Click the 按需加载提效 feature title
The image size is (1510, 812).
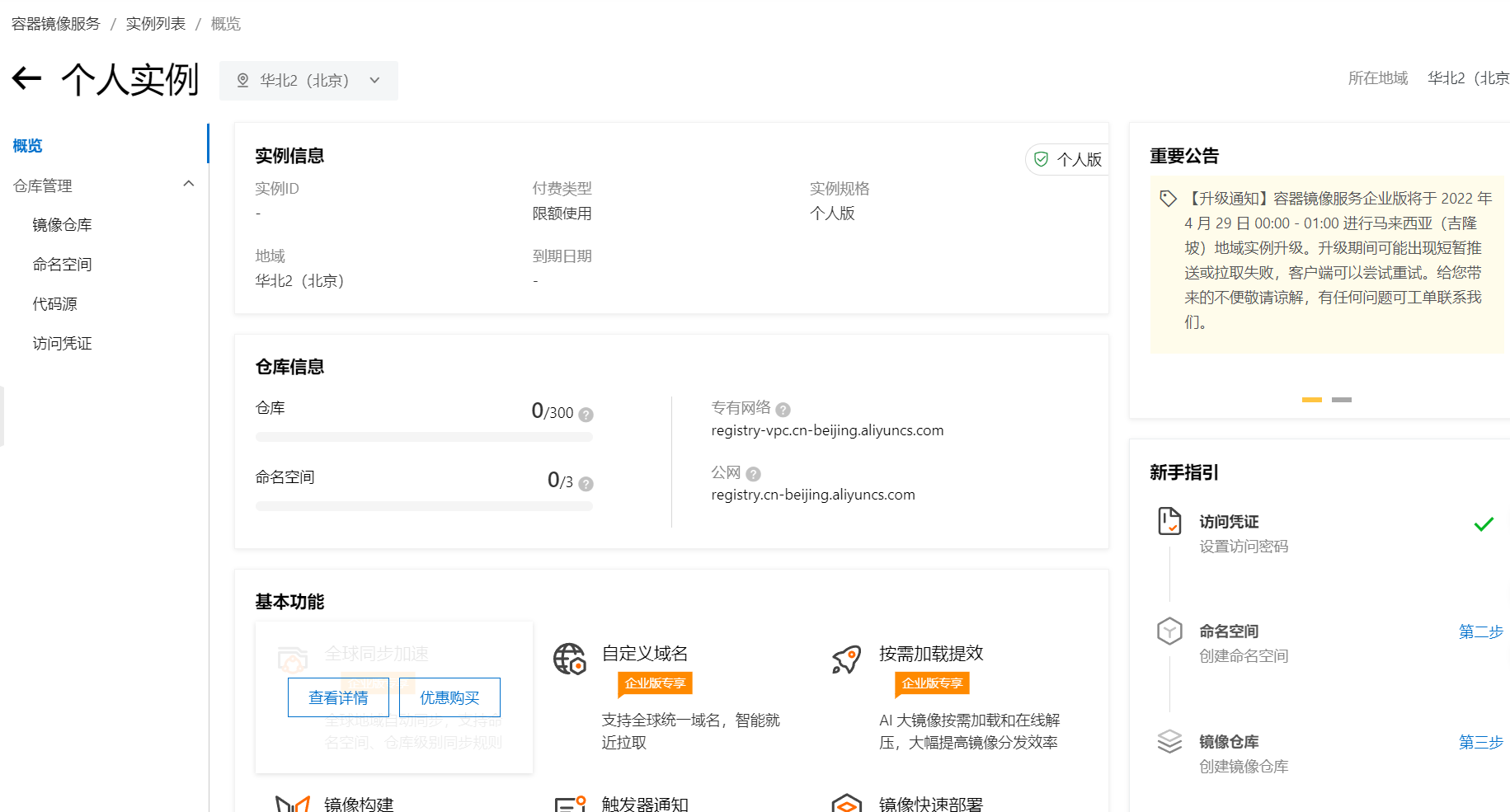pos(931,654)
